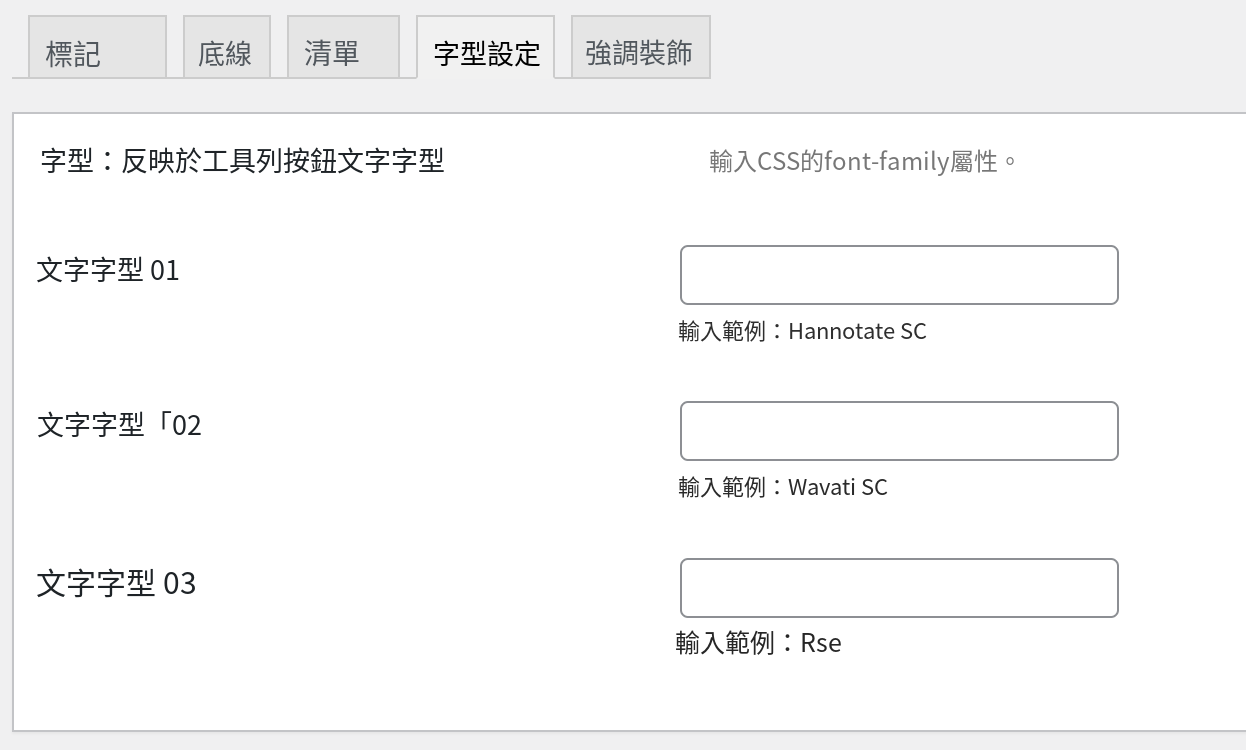
Task: Click the Rse example font name
Action: point(821,643)
